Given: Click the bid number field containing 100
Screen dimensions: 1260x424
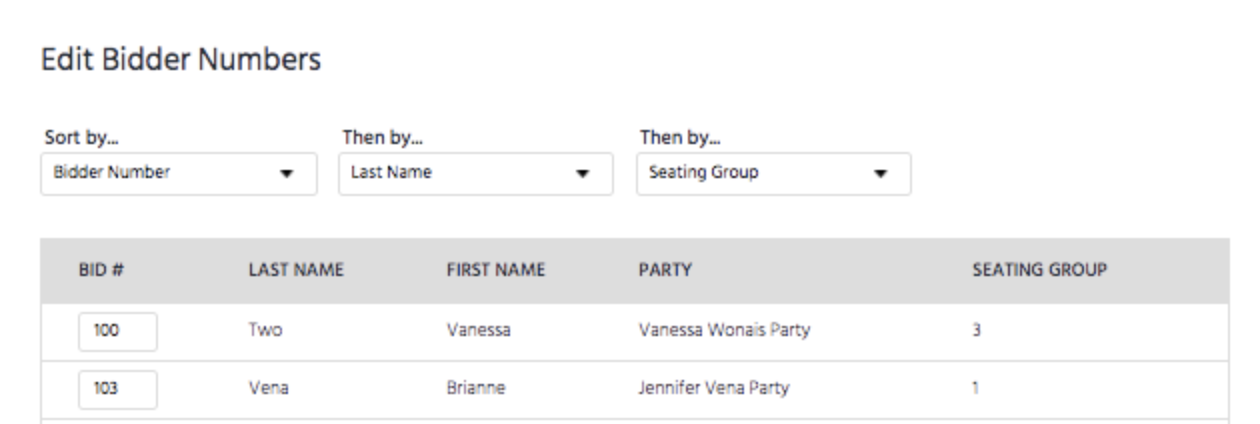Looking at the screenshot, I should [x=117, y=331].
